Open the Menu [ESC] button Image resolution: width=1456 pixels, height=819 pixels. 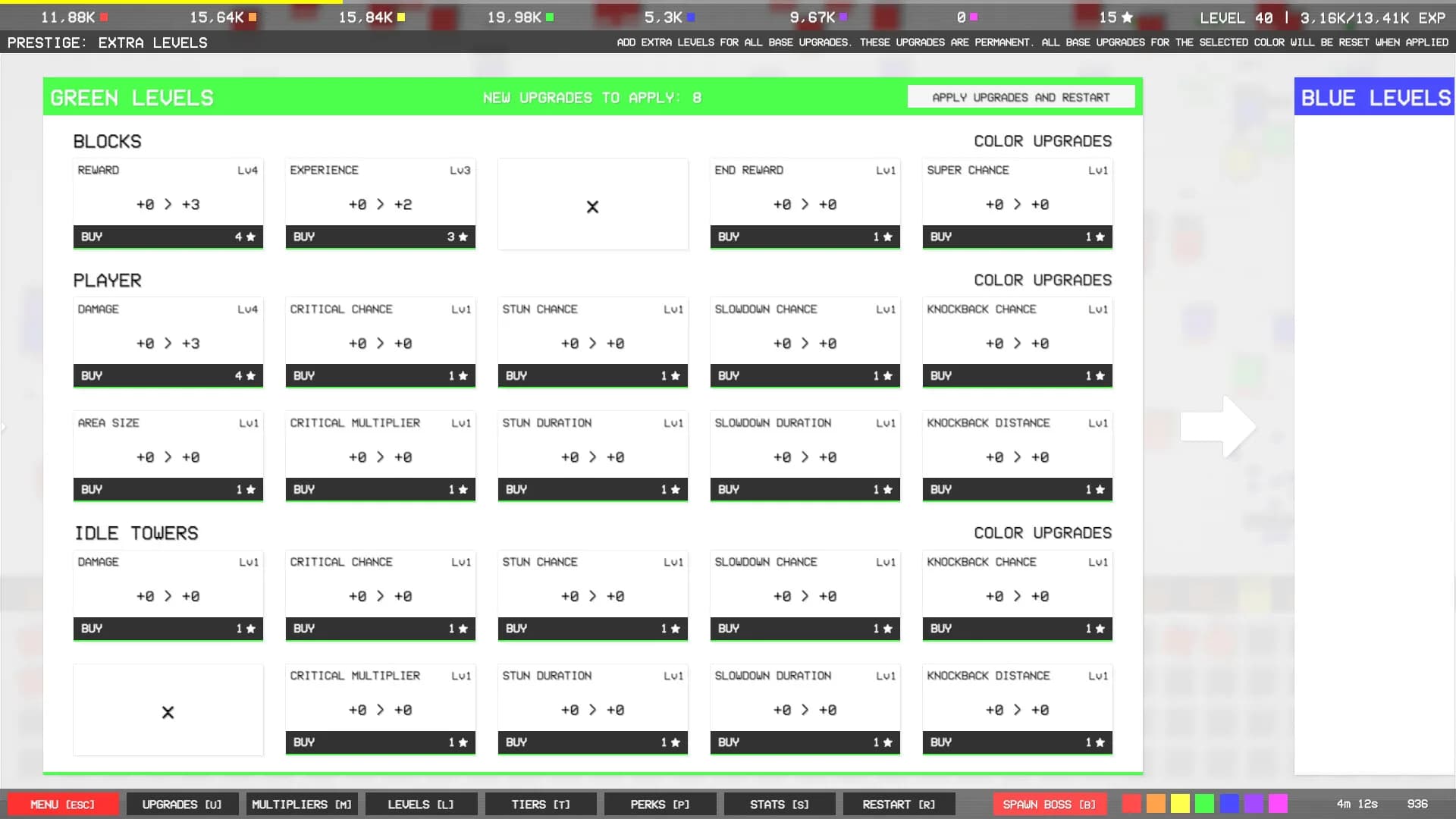coord(63,805)
